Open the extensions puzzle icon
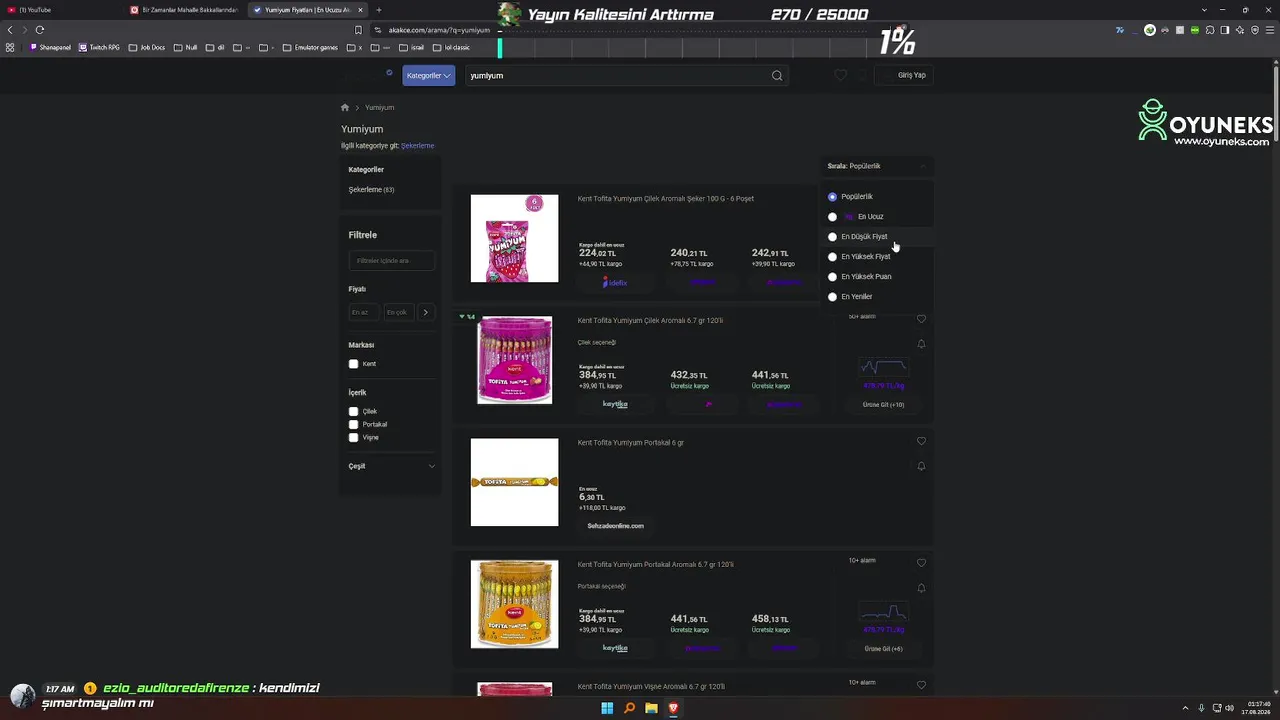 coord(1210,30)
